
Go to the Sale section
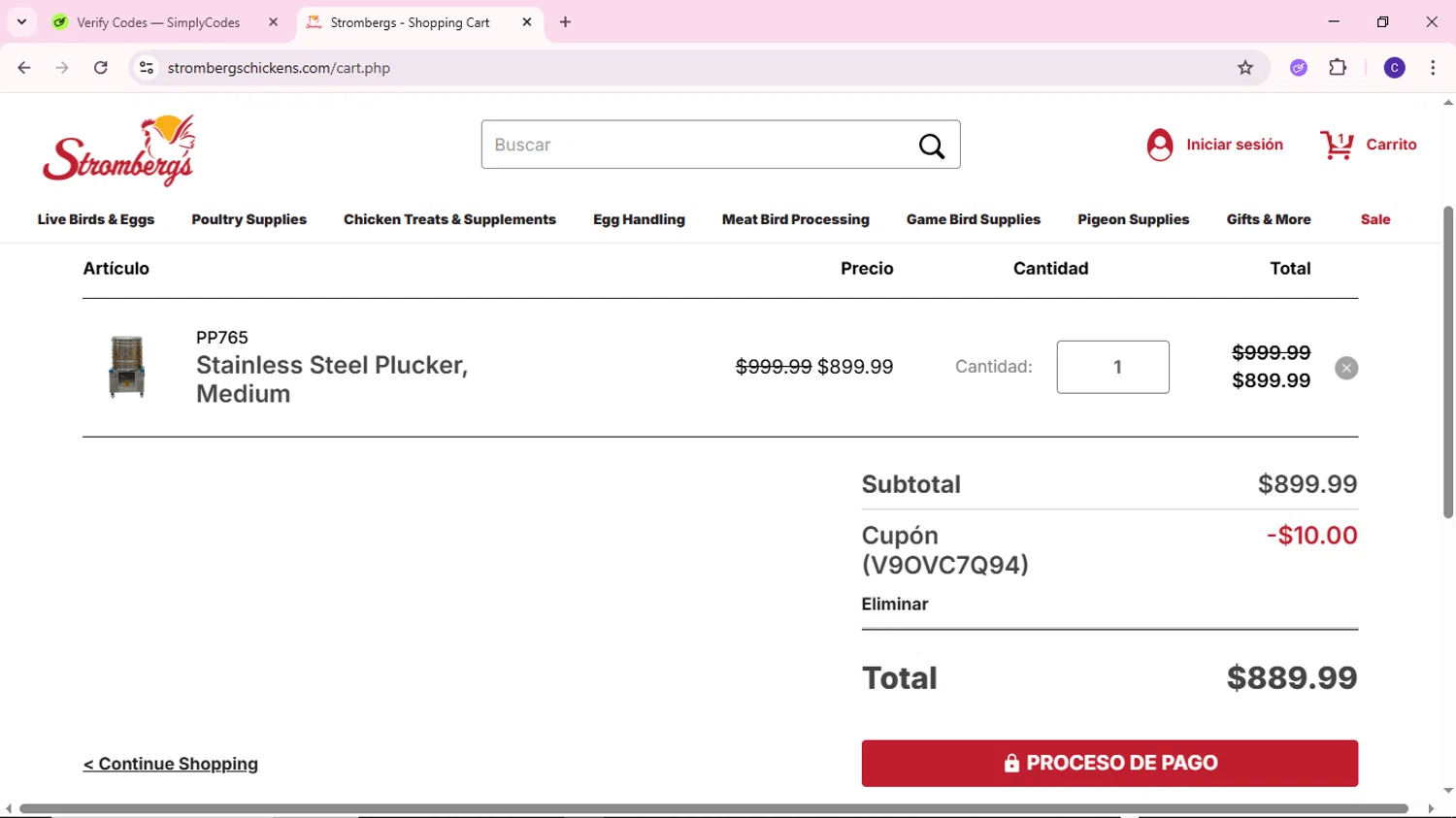(x=1375, y=219)
